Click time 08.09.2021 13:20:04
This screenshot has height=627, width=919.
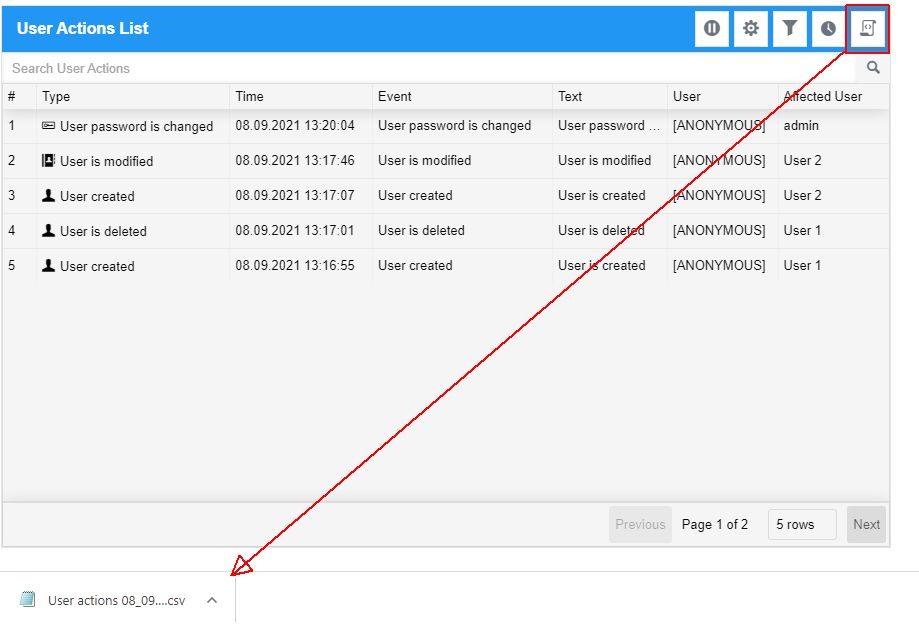coord(295,125)
